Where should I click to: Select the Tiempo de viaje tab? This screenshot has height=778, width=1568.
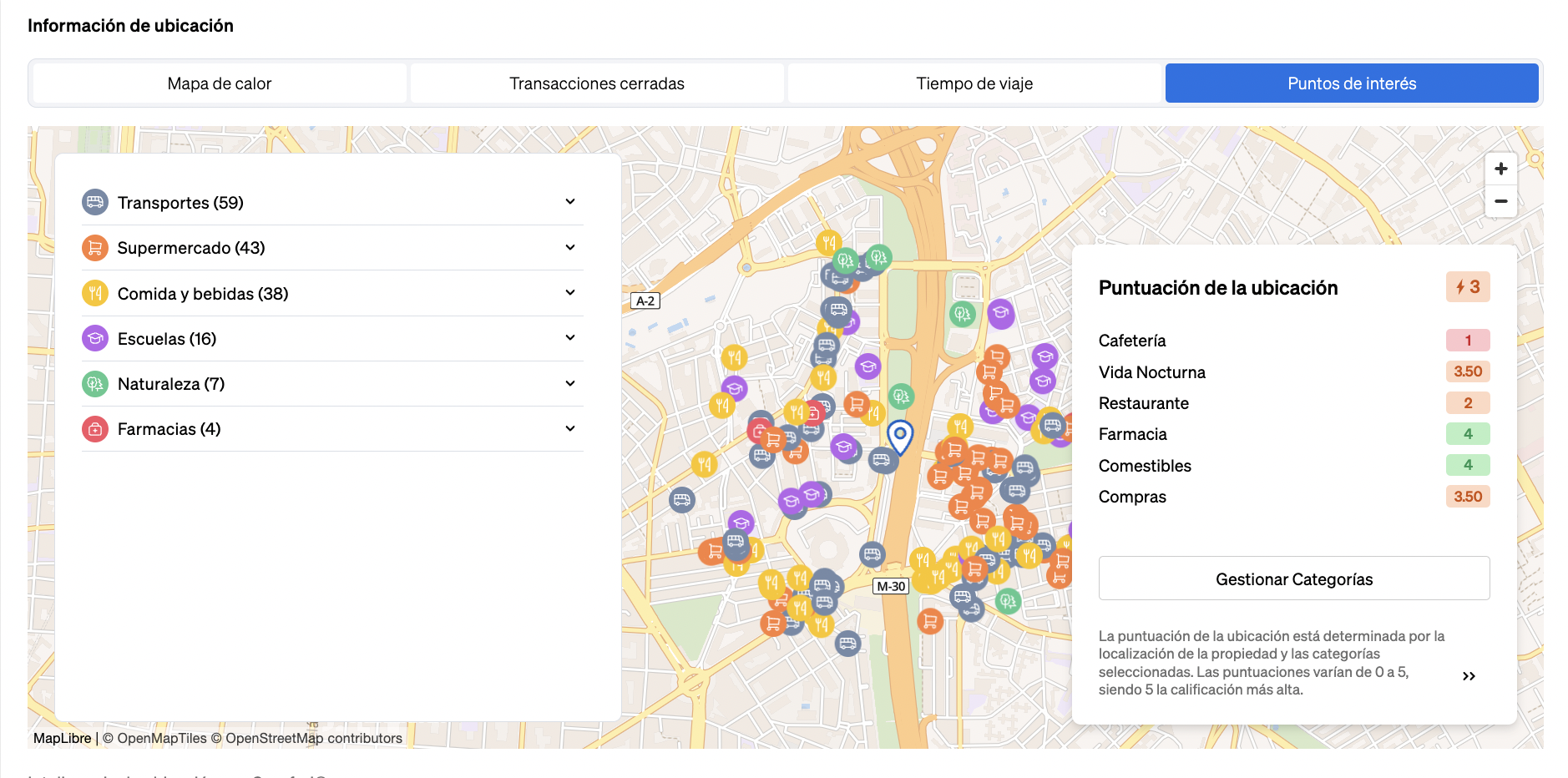coord(974,83)
